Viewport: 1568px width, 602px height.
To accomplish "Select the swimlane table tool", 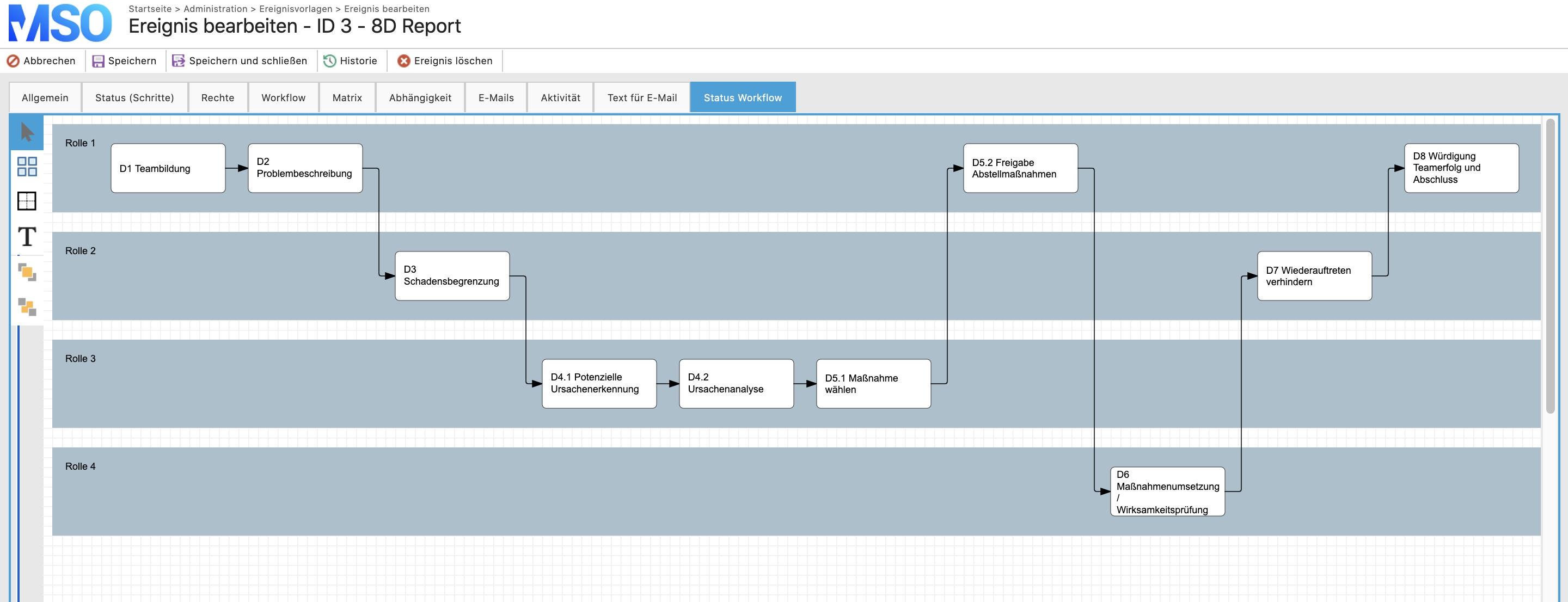I will (27, 201).
